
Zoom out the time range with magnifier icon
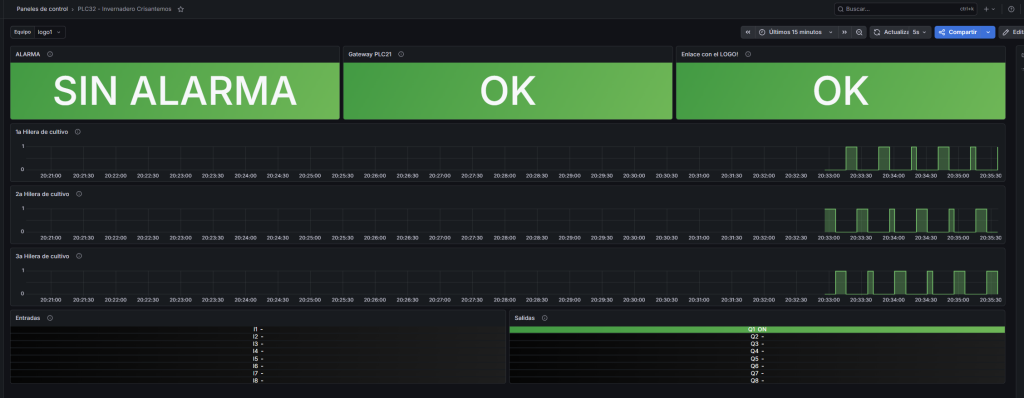tap(859, 32)
